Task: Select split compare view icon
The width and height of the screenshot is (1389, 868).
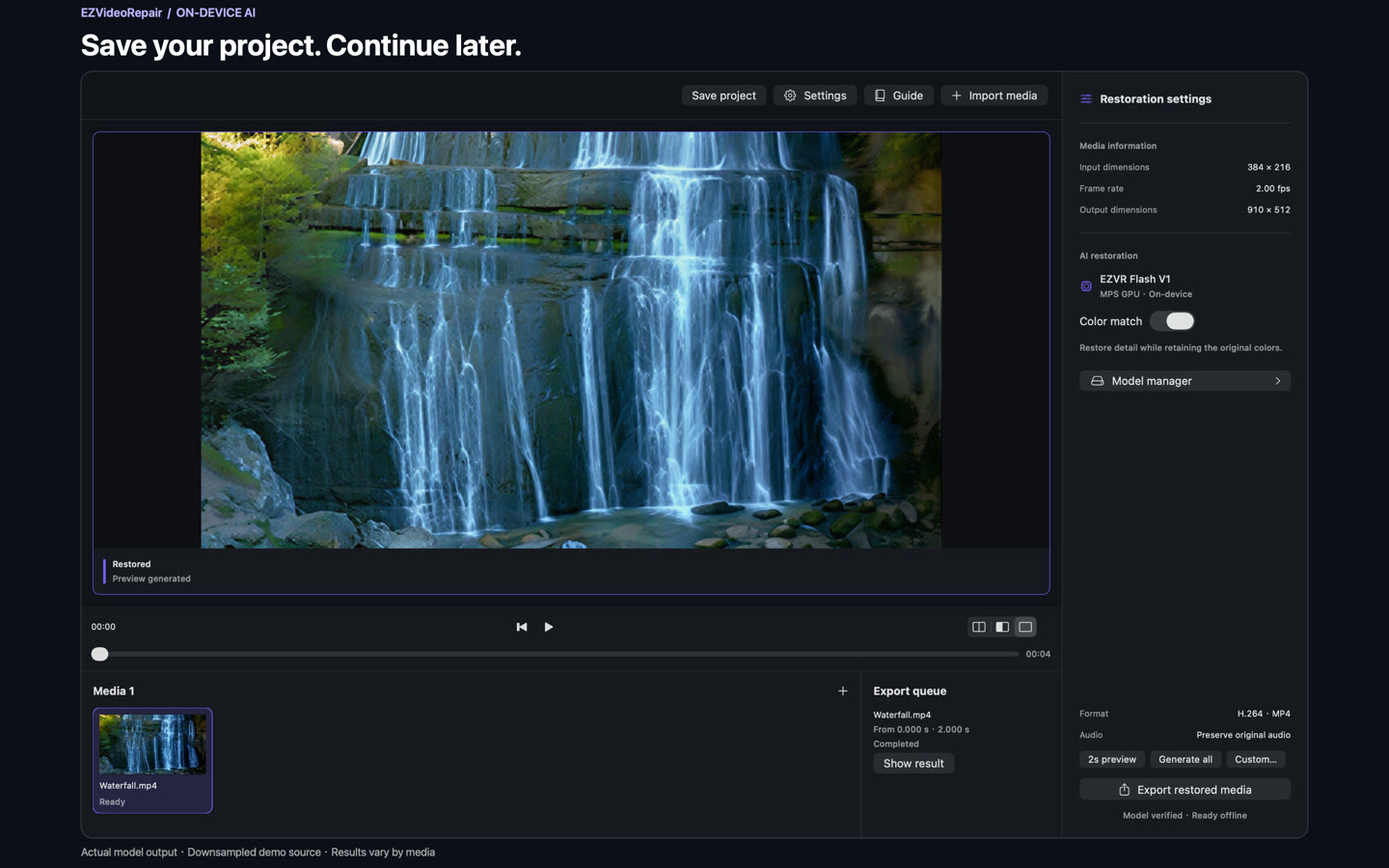Action: tap(1002, 627)
